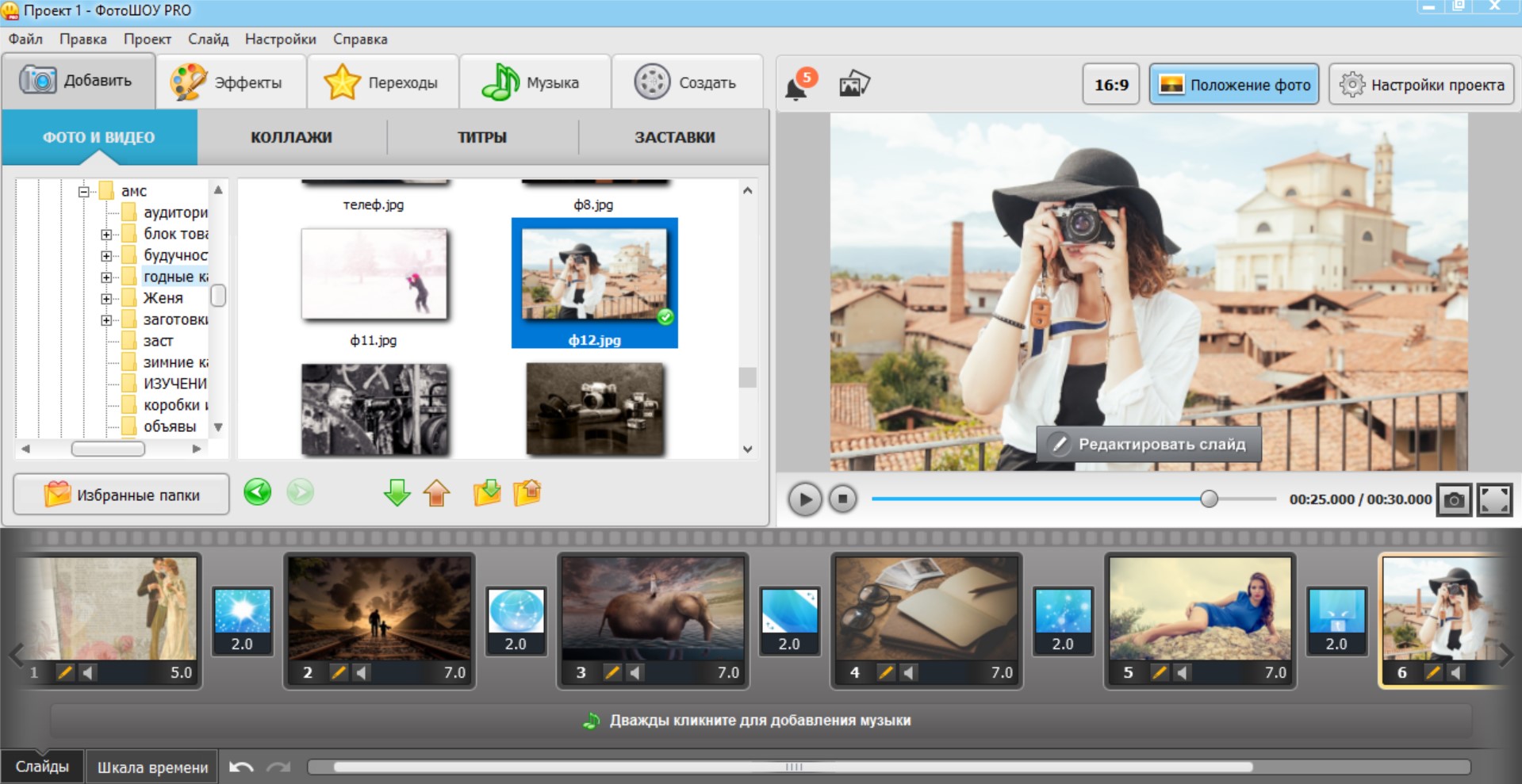Click transition icon between slides 2 and 3
The image size is (1522, 784).
[x=516, y=621]
